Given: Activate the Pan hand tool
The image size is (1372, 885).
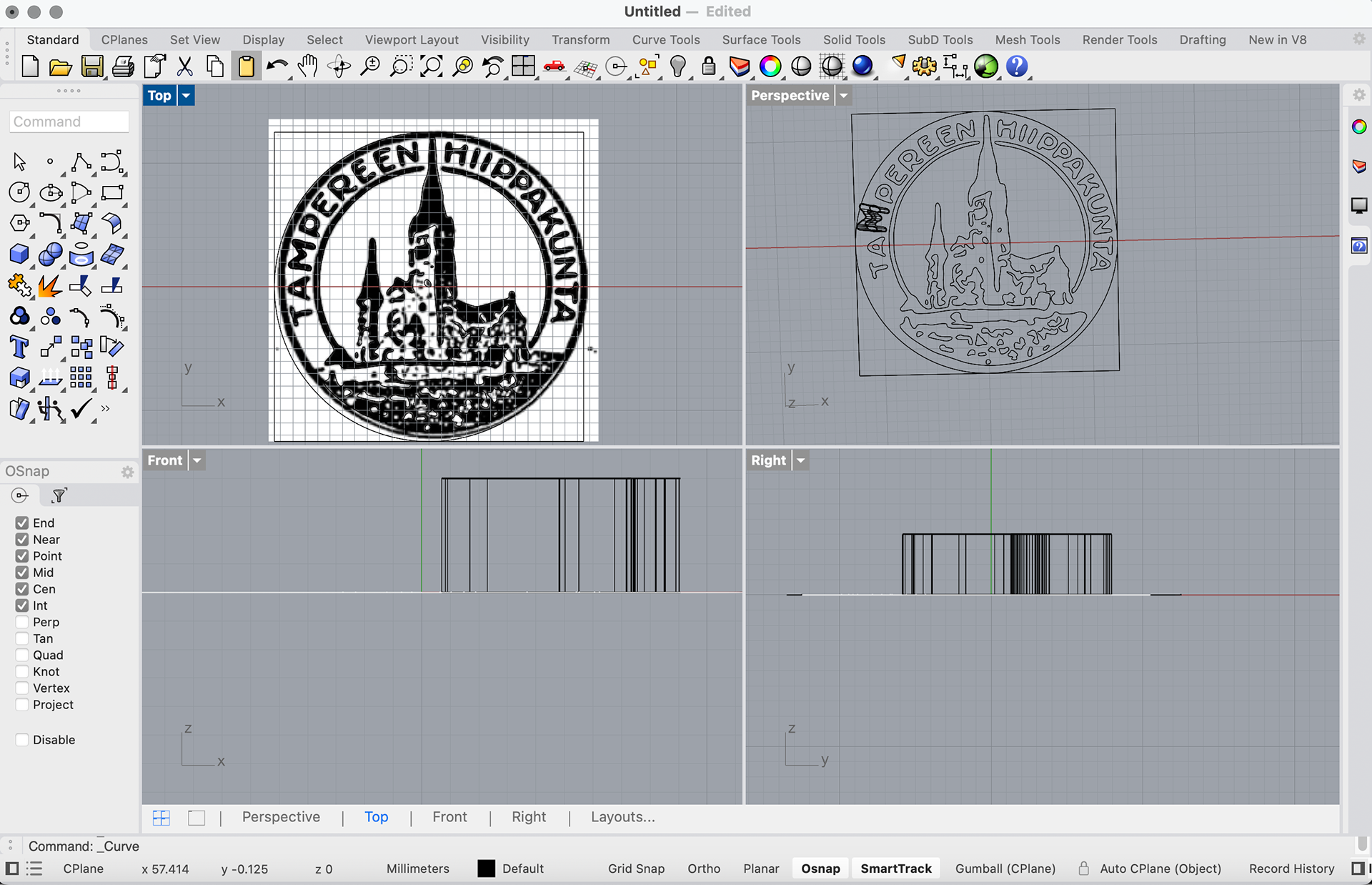Looking at the screenshot, I should [x=307, y=66].
